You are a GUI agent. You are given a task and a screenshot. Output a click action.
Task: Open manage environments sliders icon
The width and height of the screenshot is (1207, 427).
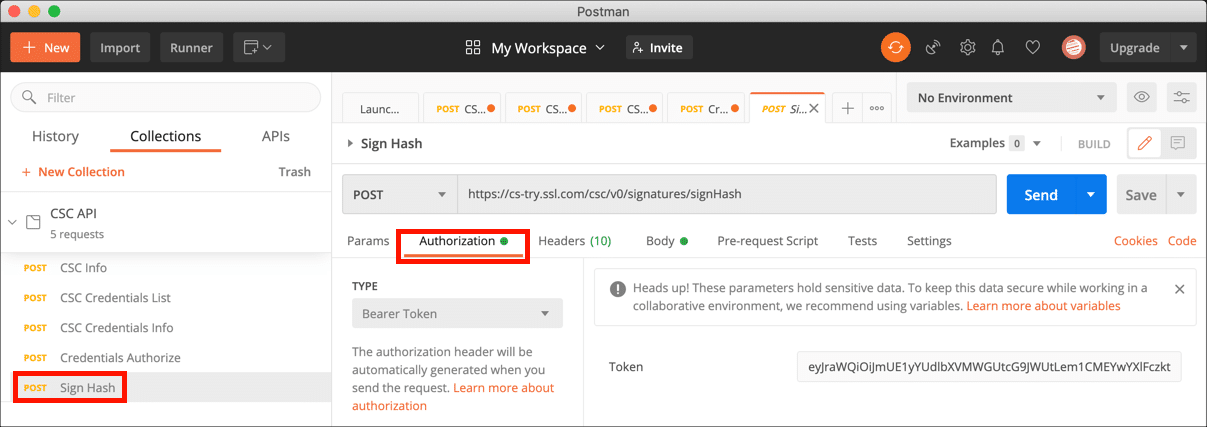1181,98
